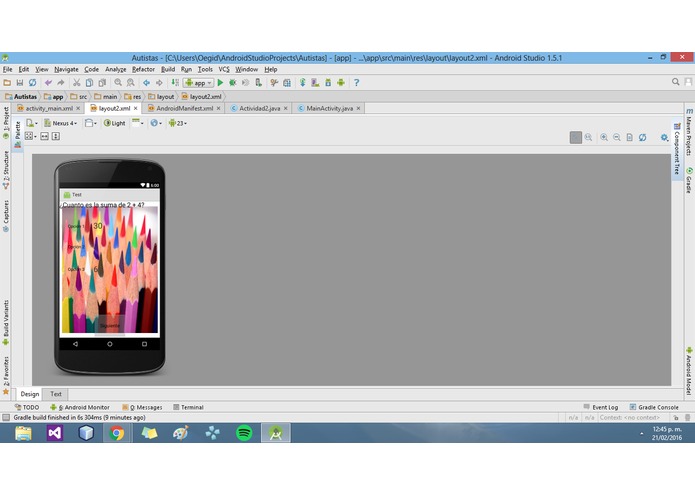Run the app with green play button
Image resolution: width=695 pixels, height=494 pixels.
point(220,82)
